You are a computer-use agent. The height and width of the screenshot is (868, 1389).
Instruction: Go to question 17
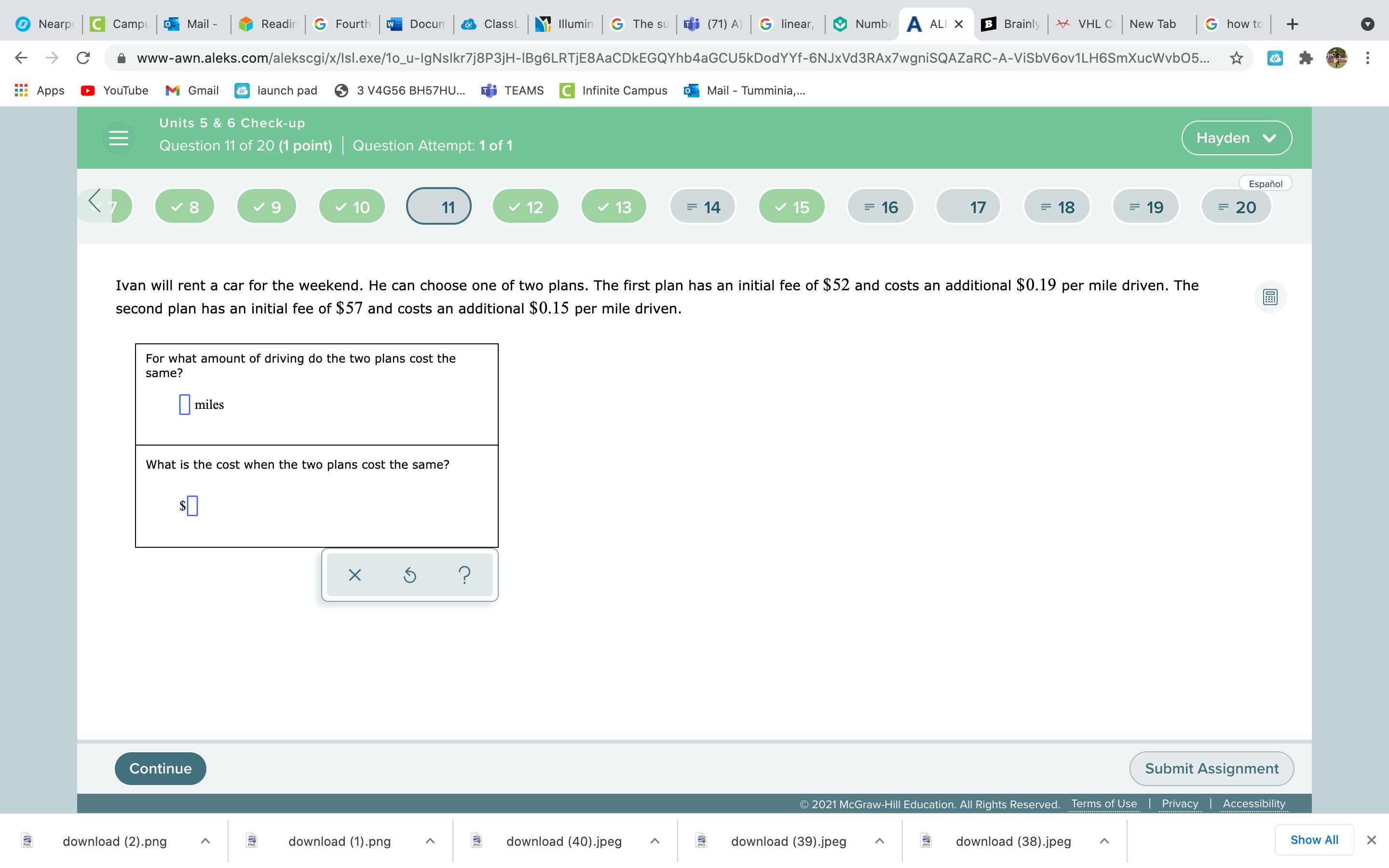pyautogui.click(x=968, y=207)
